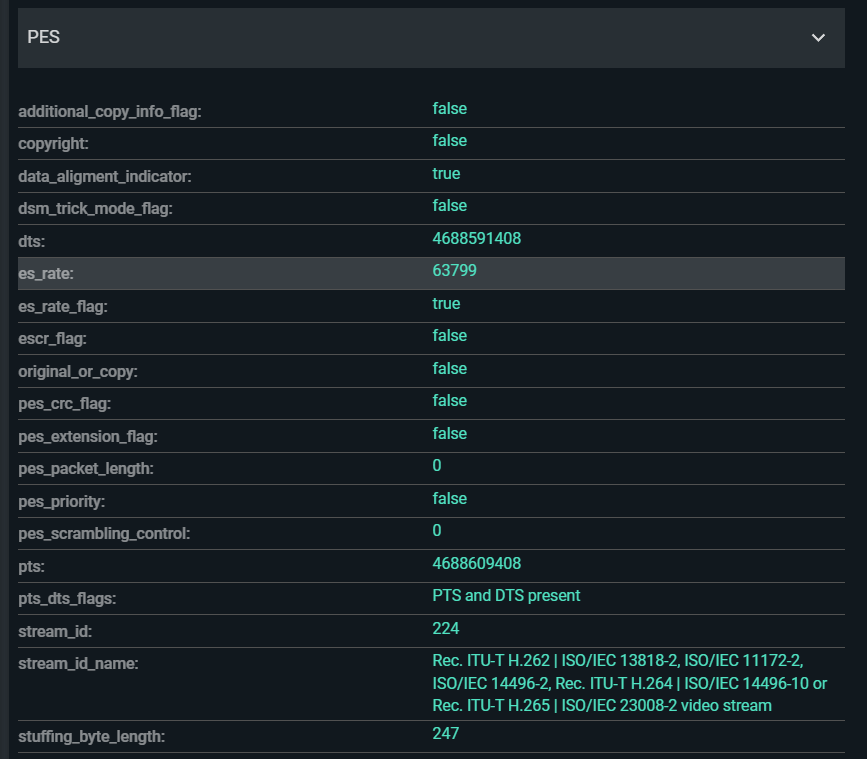Select the es_rate_flag true value

click(446, 303)
